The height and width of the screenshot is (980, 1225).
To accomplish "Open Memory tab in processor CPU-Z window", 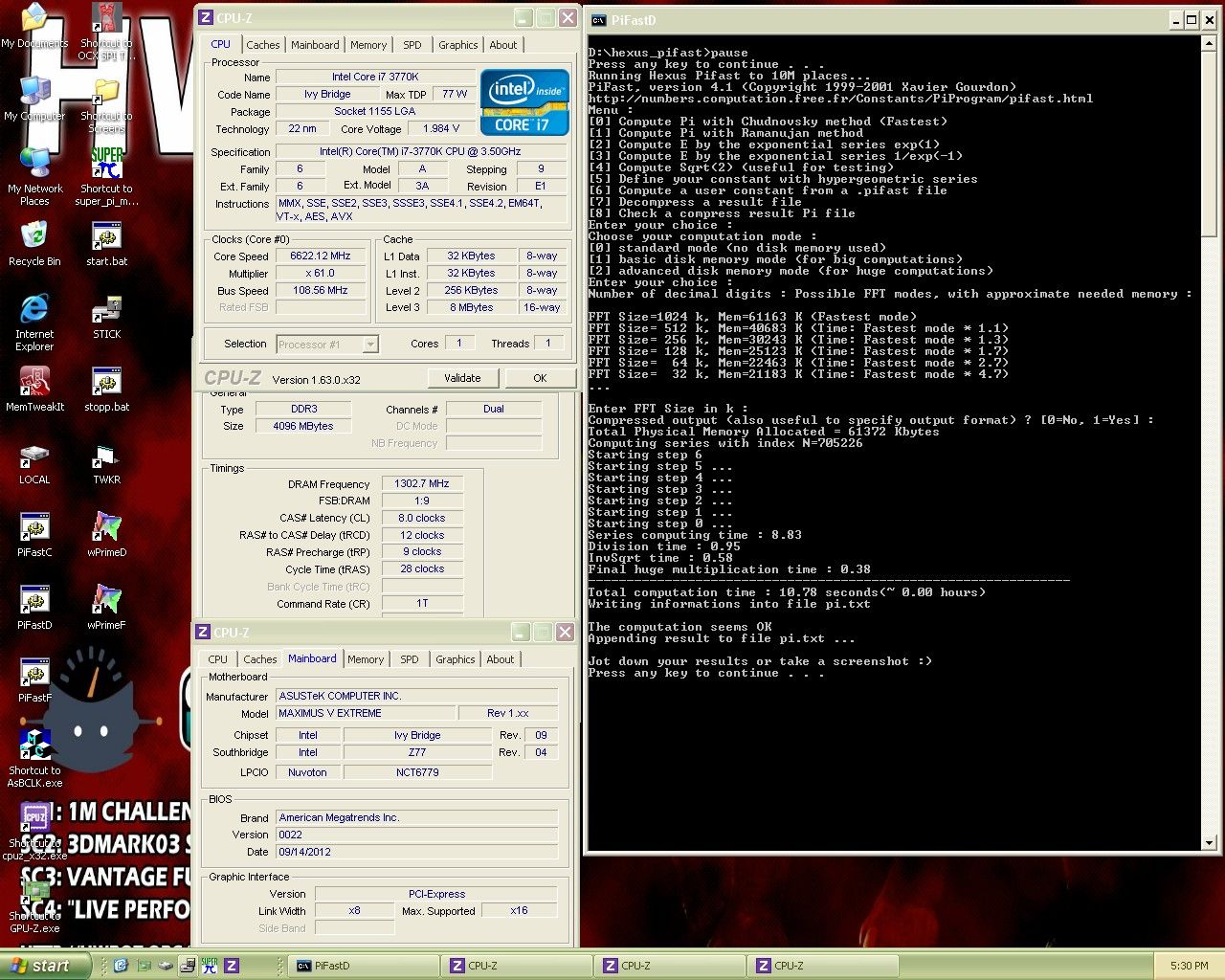I will pyautogui.click(x=368, y=45).
